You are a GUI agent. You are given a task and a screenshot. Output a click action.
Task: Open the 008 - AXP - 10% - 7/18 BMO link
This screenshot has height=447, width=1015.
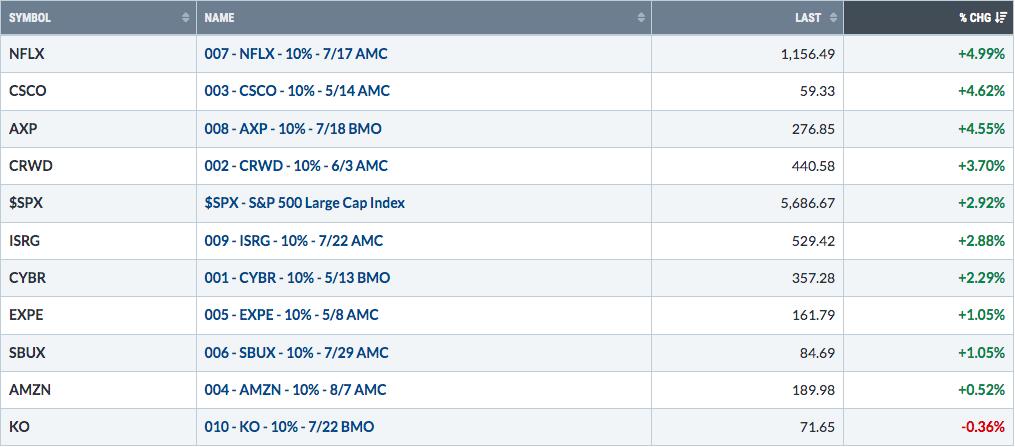(293, 129)
